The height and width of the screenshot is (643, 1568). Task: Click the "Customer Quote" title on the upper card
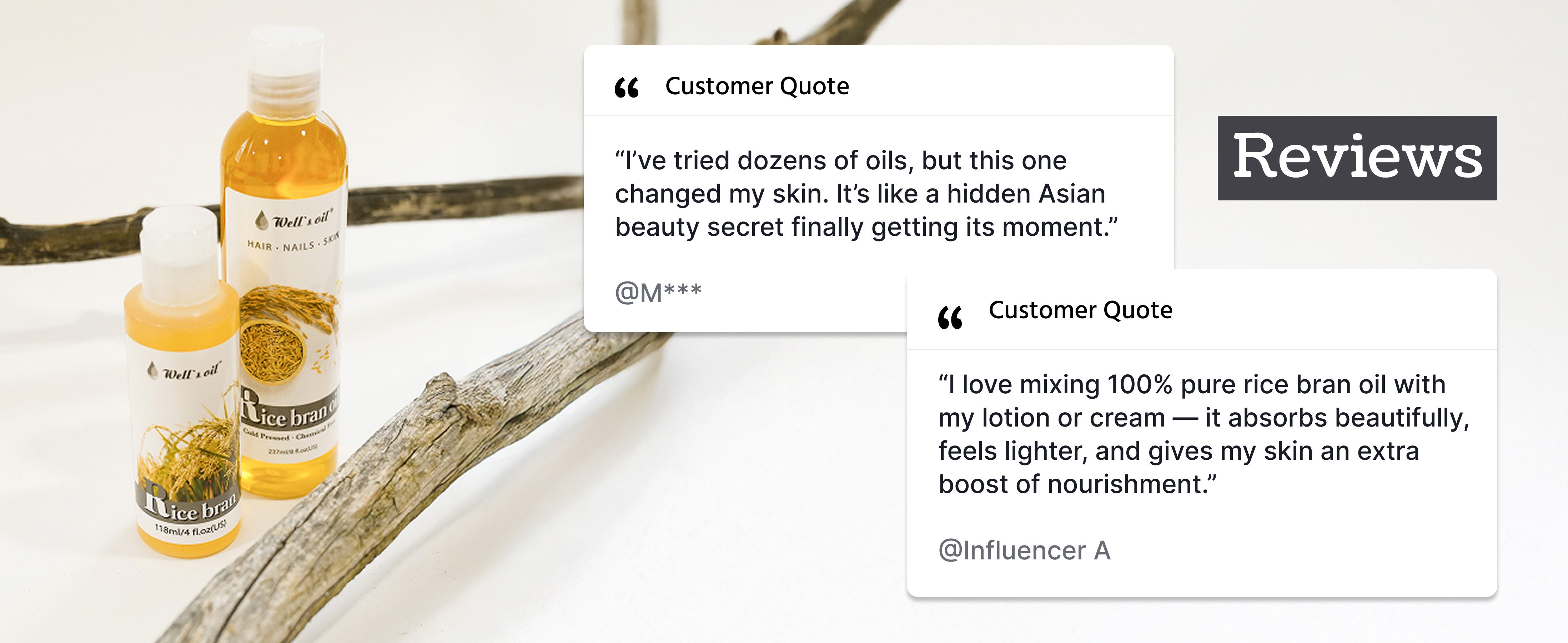click(757, 86)
